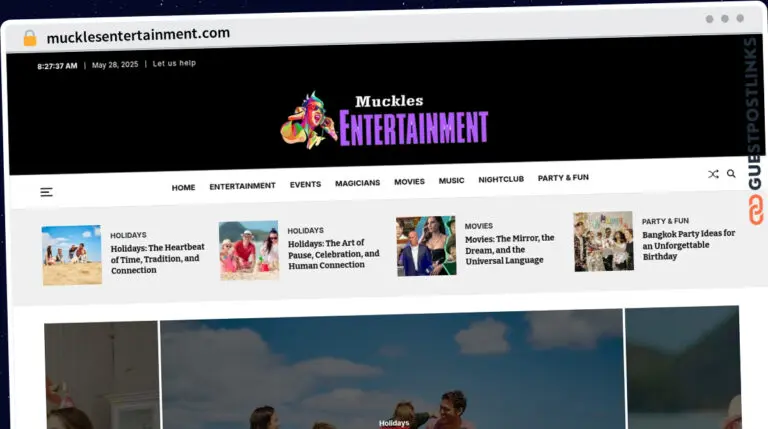
Task: Click the beach family thumbnail image
Action: 71,255
